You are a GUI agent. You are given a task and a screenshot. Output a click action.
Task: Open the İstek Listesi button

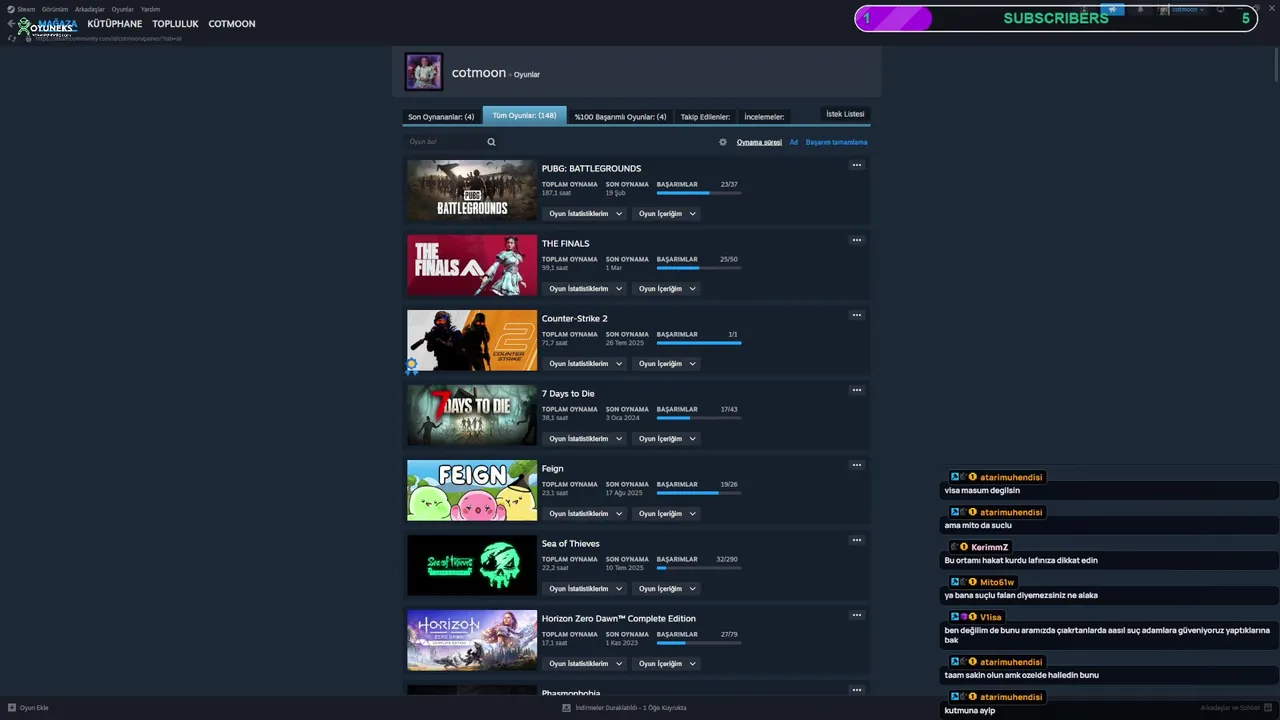845,114
